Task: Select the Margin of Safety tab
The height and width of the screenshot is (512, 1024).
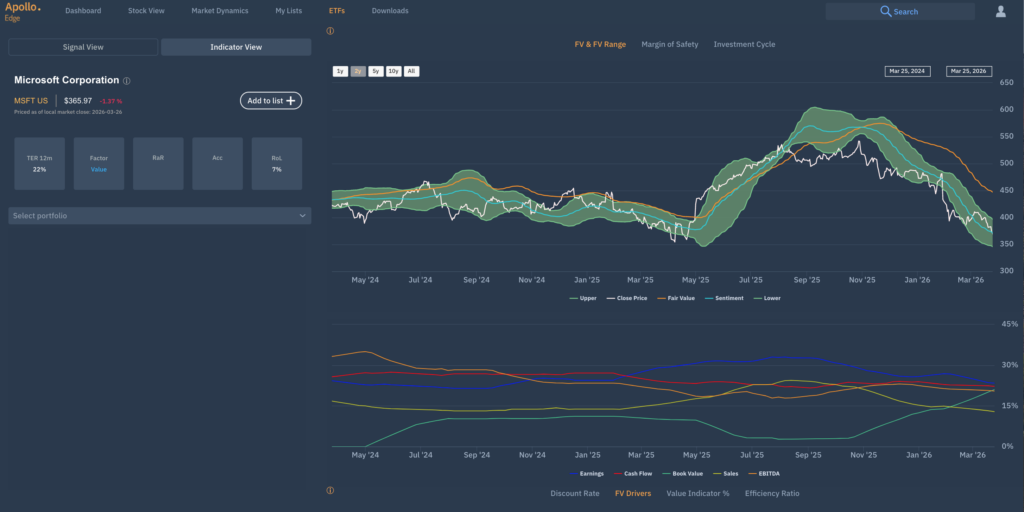Action: pyautogui.click(x=670, y=45)
